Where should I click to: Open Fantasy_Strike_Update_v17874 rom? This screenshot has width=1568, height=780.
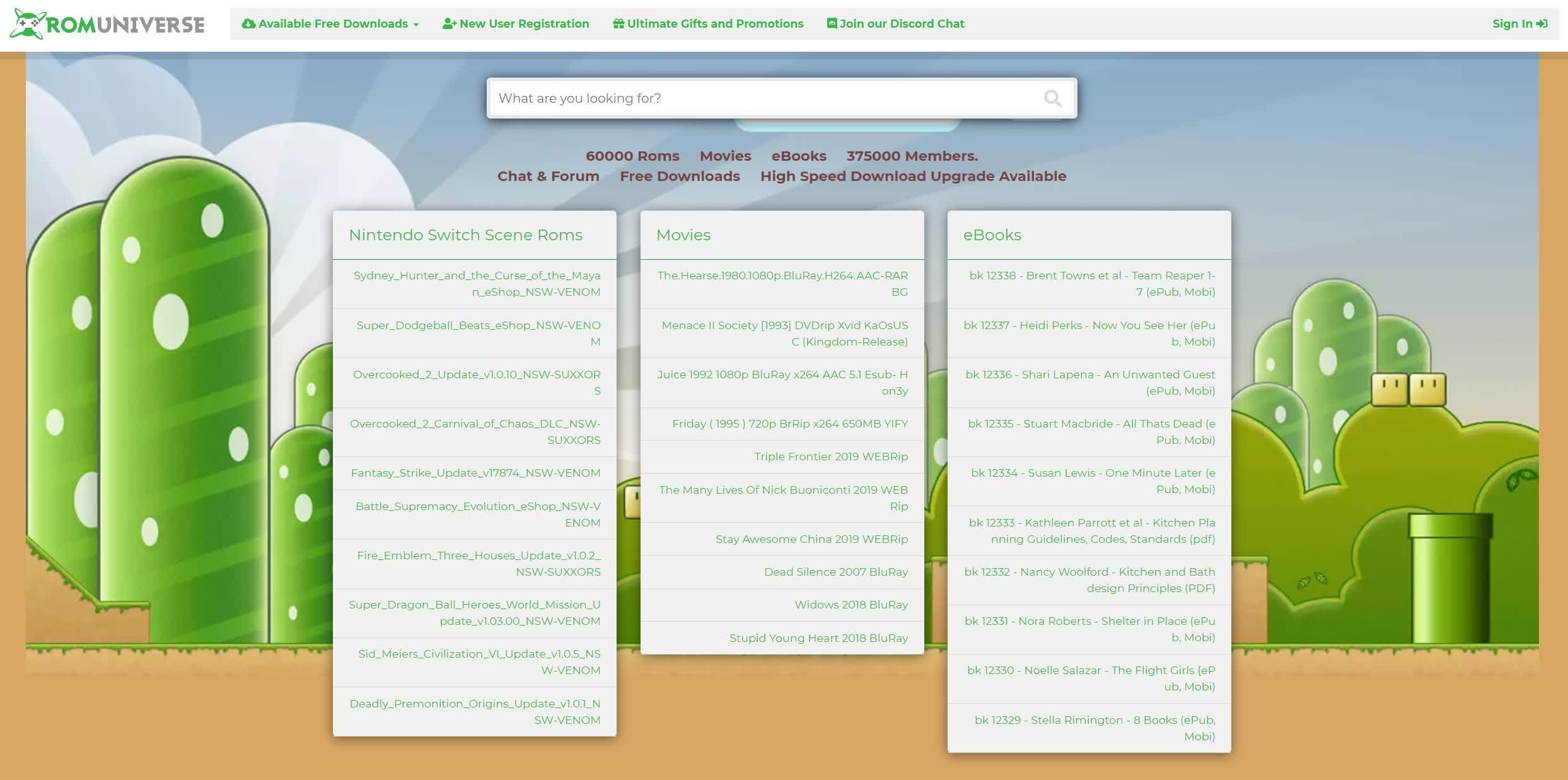pyautogui.click(x=475, y=473)
